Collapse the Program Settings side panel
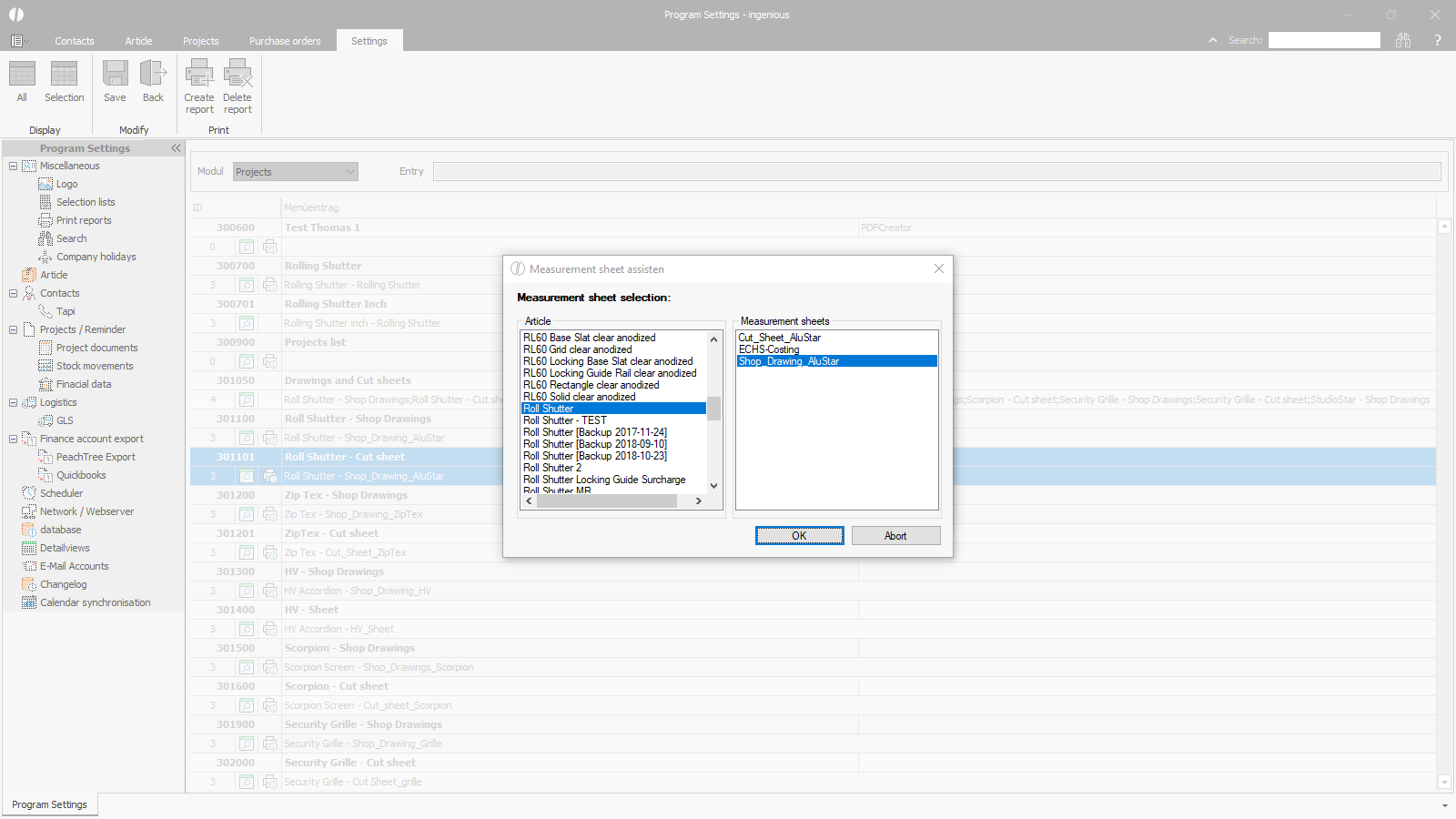This screenshot has width=1456, height=819. (176, 148)
